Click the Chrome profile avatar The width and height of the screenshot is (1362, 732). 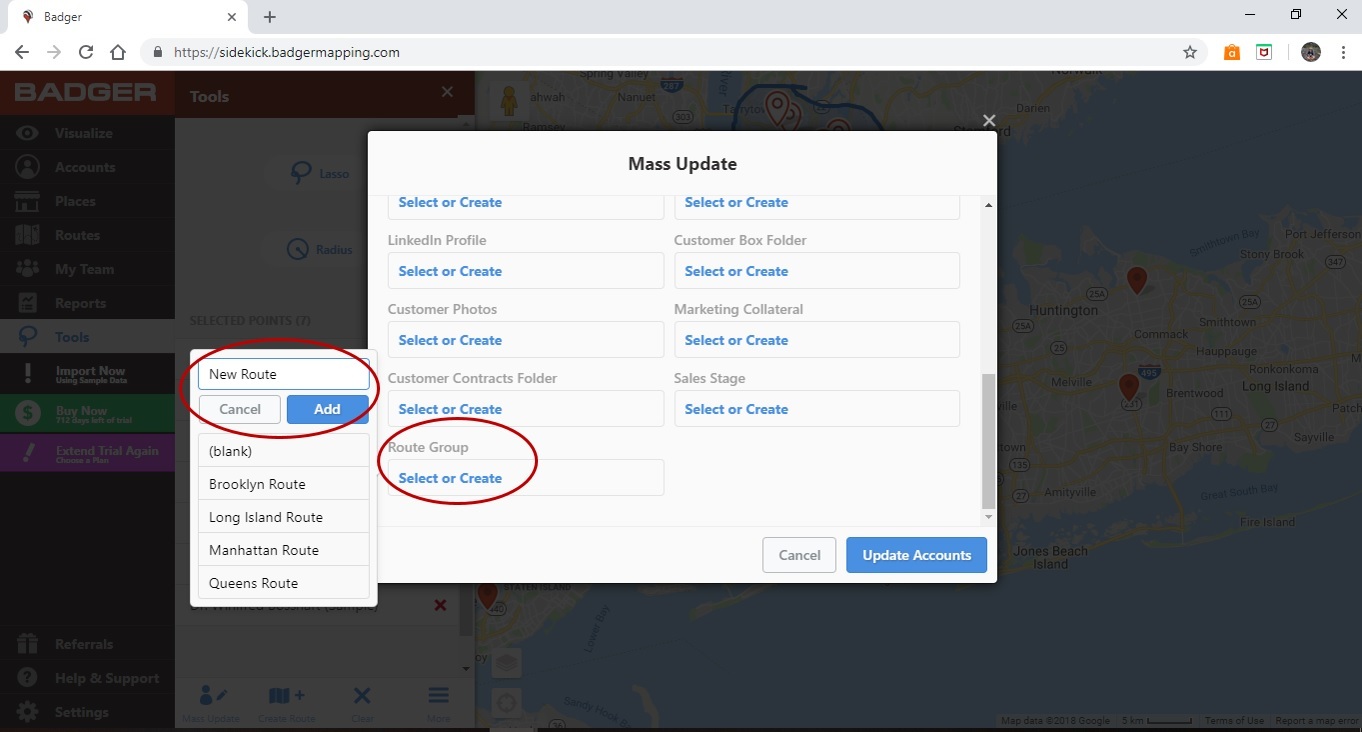pyautogui.click(x=1311, y=52)
